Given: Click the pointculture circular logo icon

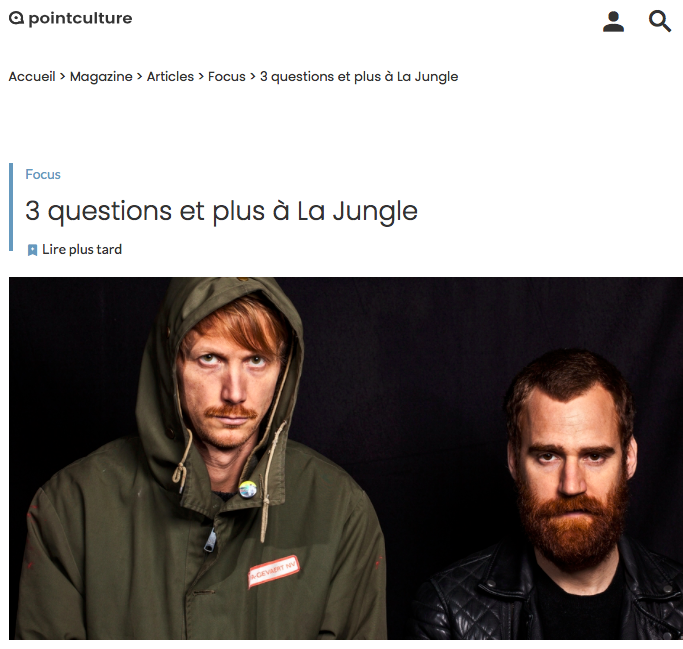Looking at the screenshot, I should point(16,18).
